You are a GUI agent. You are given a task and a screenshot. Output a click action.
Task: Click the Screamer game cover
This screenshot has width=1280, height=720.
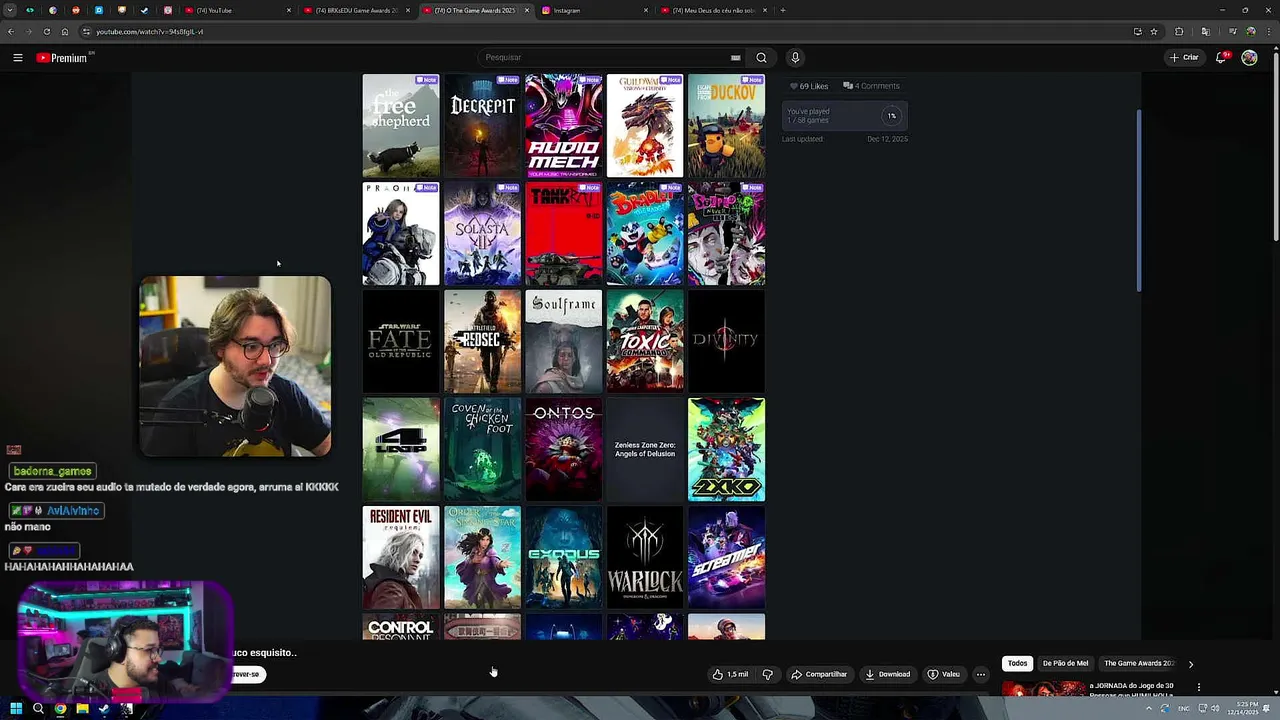726,557
